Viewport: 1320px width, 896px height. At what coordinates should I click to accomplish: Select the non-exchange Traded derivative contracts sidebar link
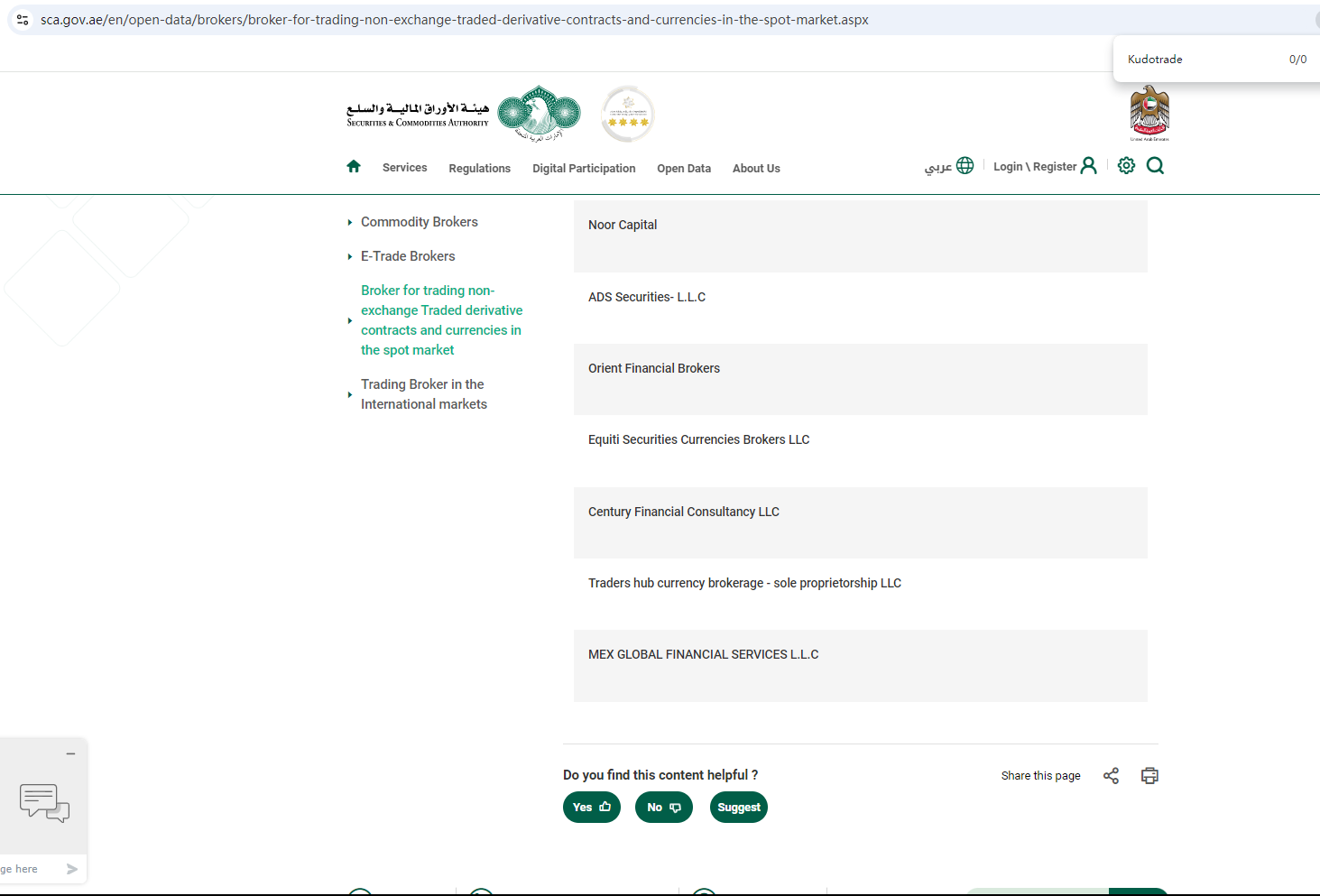point(442,320)
